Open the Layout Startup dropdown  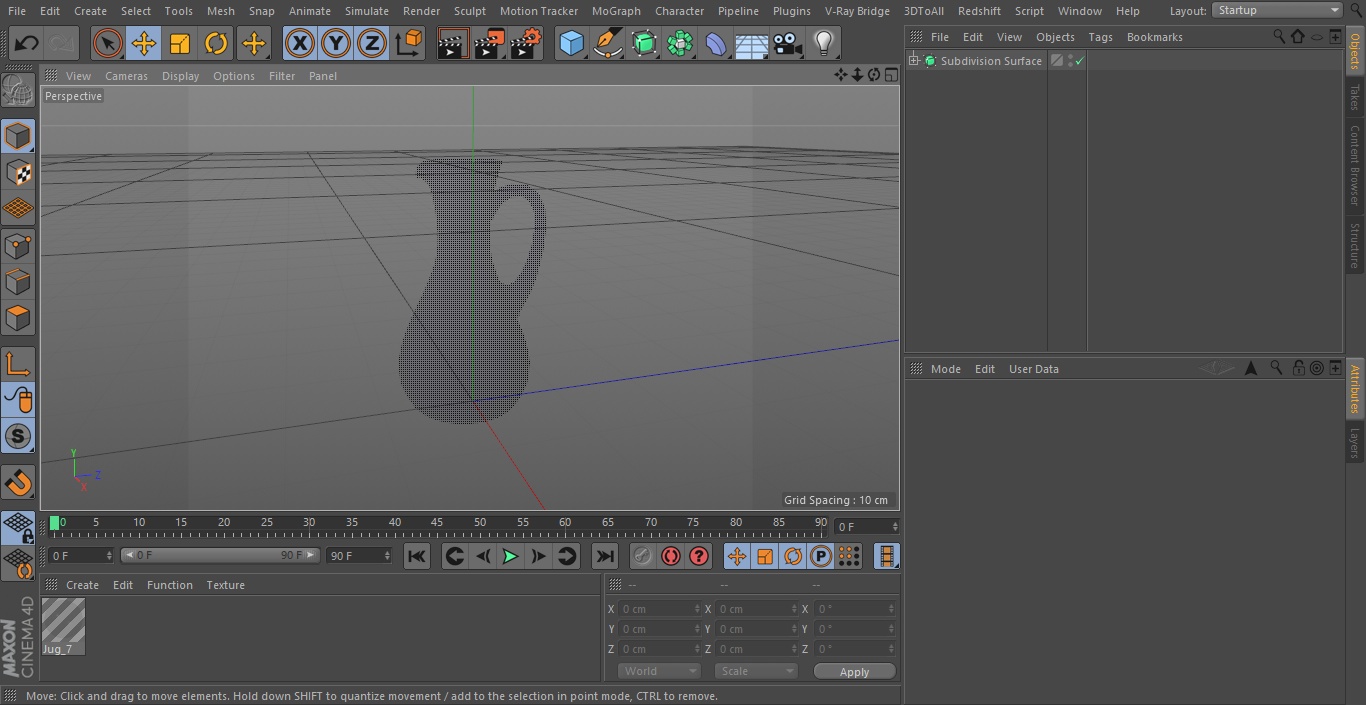point(1277,10)
